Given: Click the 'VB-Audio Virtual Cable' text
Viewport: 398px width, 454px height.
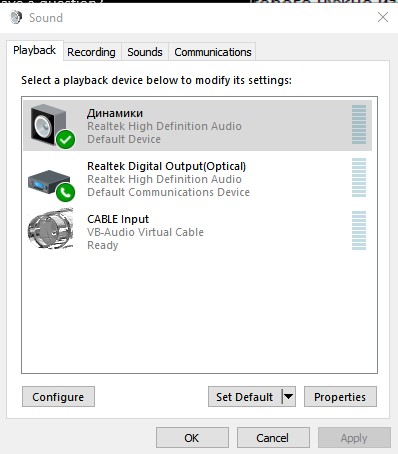Looking at the screenshot, I should pyautogui.click(x=145, y=232).
